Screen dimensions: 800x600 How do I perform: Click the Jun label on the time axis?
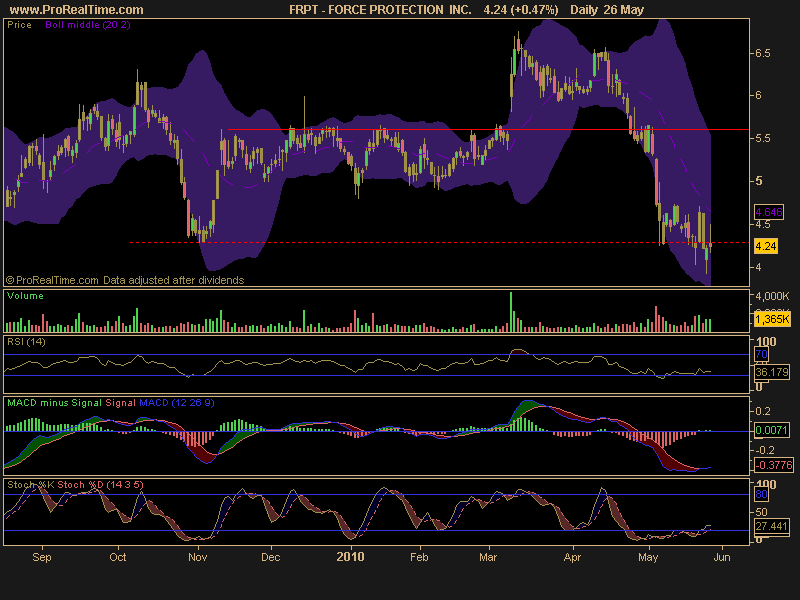(722, 557)
